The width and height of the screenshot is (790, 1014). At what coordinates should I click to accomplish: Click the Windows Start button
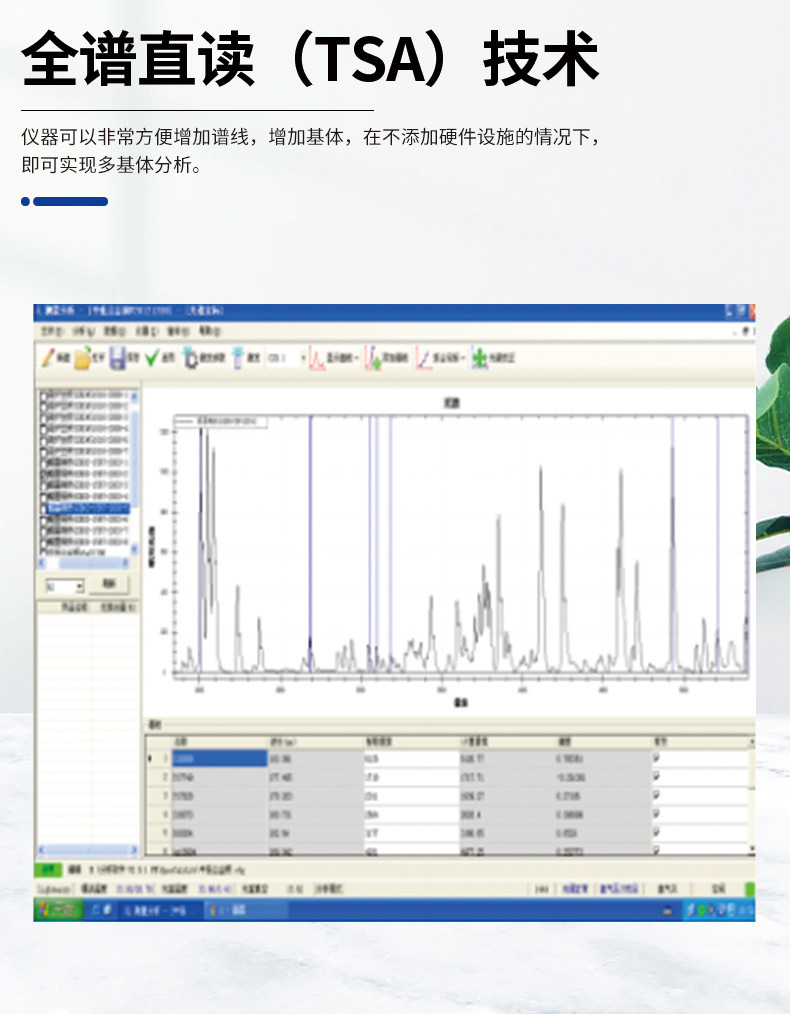[58, 910]
